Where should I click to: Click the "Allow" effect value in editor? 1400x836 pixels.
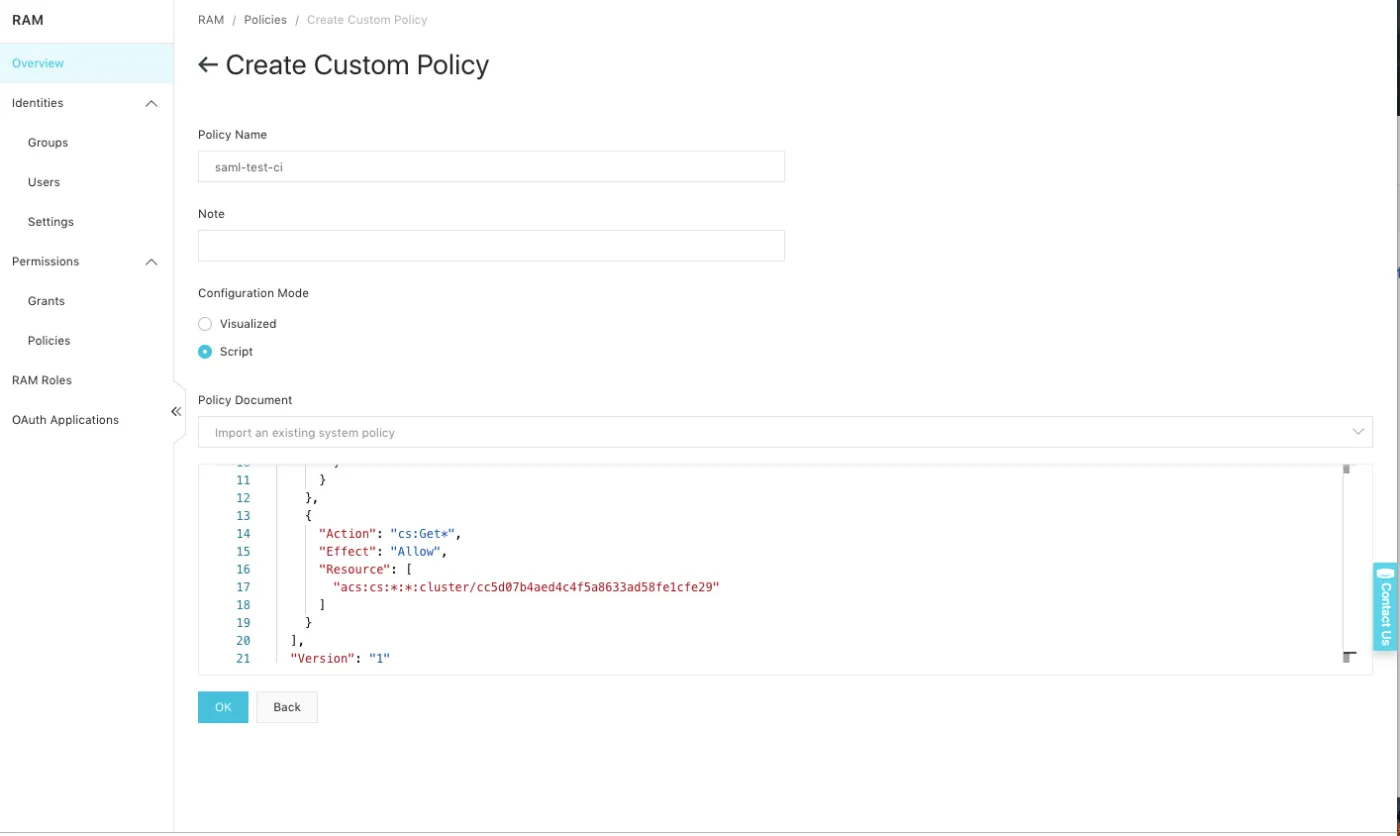click(415, 552)
